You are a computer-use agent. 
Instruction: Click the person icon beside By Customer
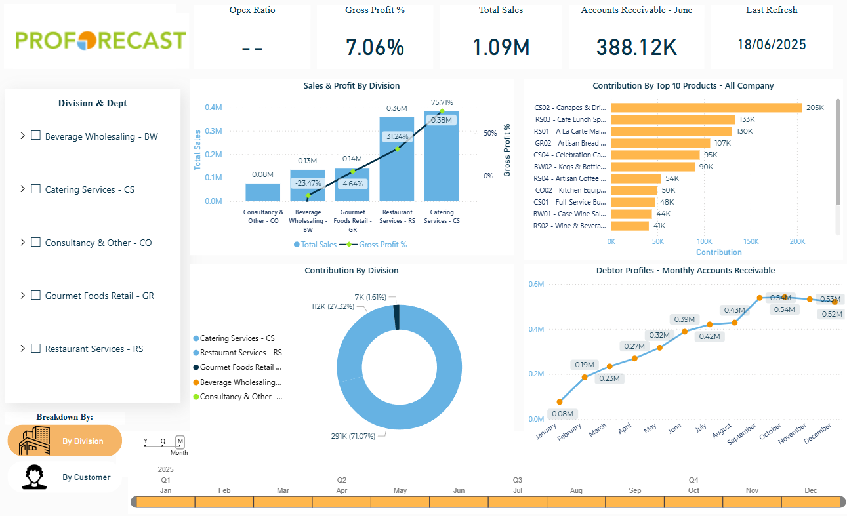pyautogui.click(x=35, y=477)
